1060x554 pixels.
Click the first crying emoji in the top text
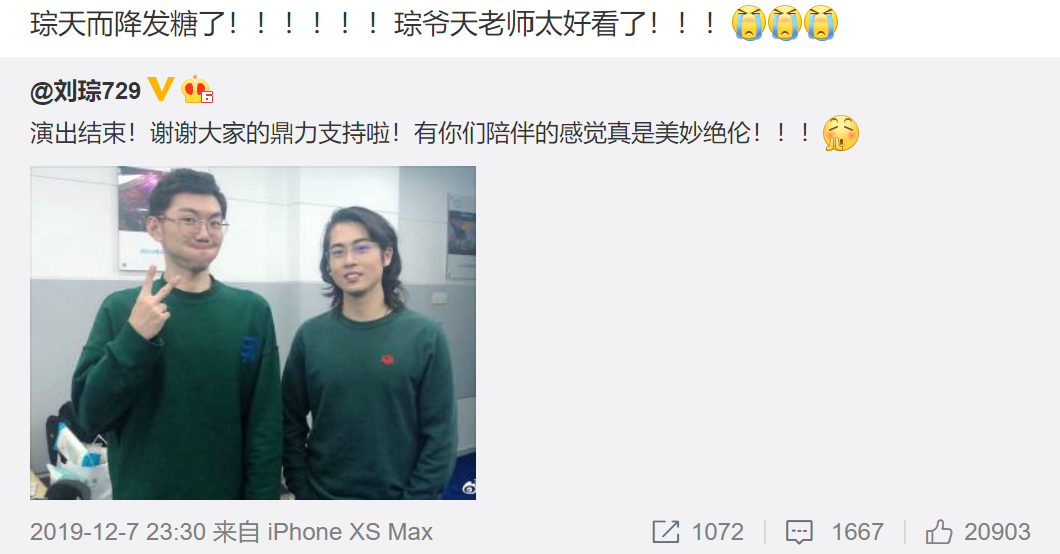pos(748,24)
